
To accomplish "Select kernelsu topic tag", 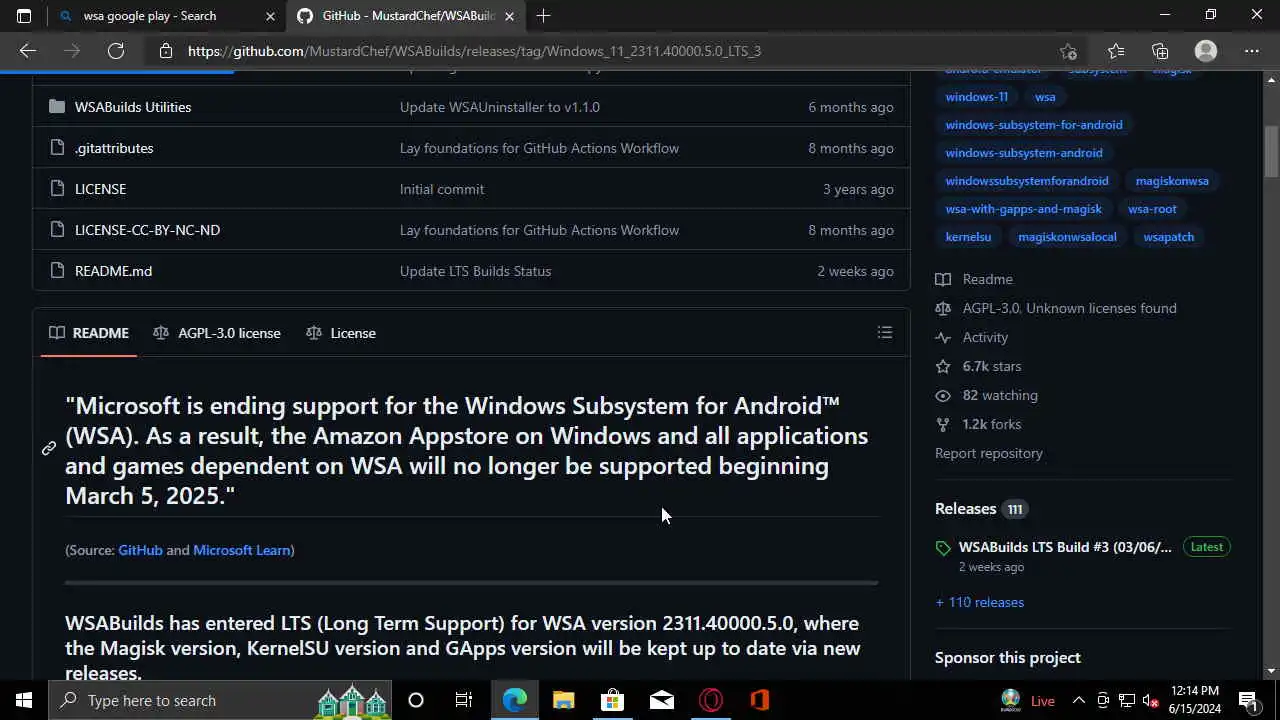I will (x=968, y=237).
